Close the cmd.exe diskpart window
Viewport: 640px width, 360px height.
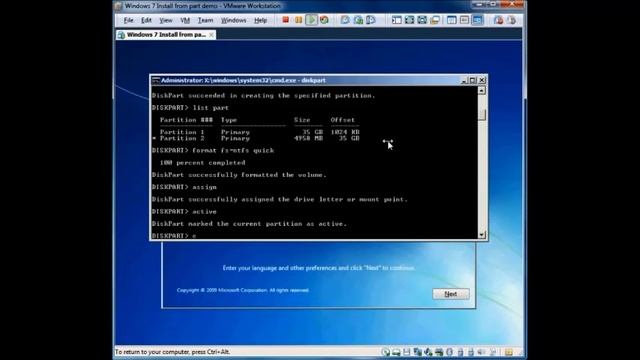click(x=482, y=80)
